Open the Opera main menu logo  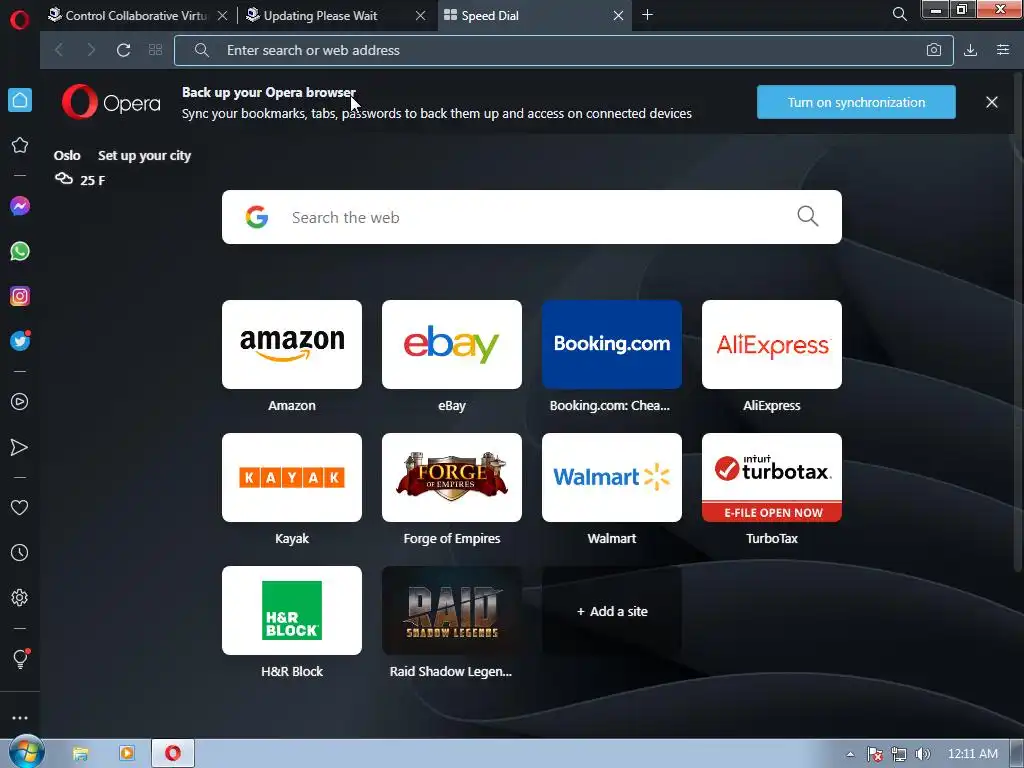(20, 20)
